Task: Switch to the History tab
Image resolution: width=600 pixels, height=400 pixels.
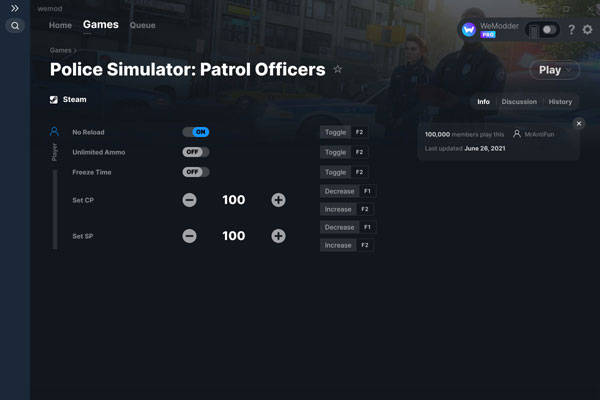Action: tap(560, 102)
